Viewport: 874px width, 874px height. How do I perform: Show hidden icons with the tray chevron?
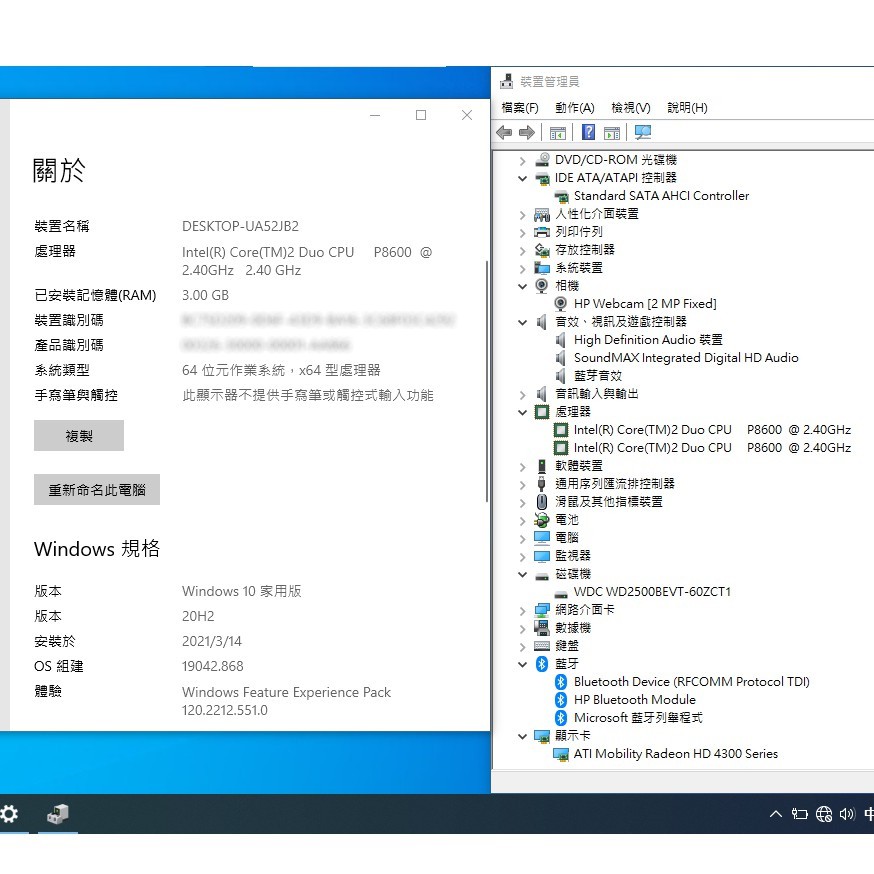click(776, 814)
